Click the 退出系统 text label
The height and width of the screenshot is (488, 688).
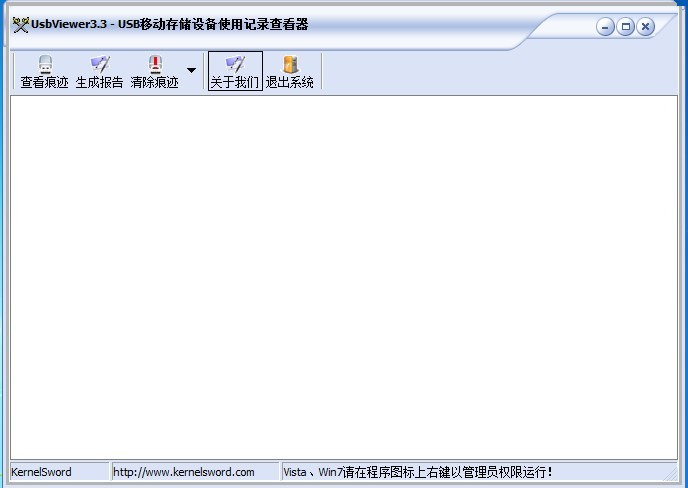click(x=290, y=83)
